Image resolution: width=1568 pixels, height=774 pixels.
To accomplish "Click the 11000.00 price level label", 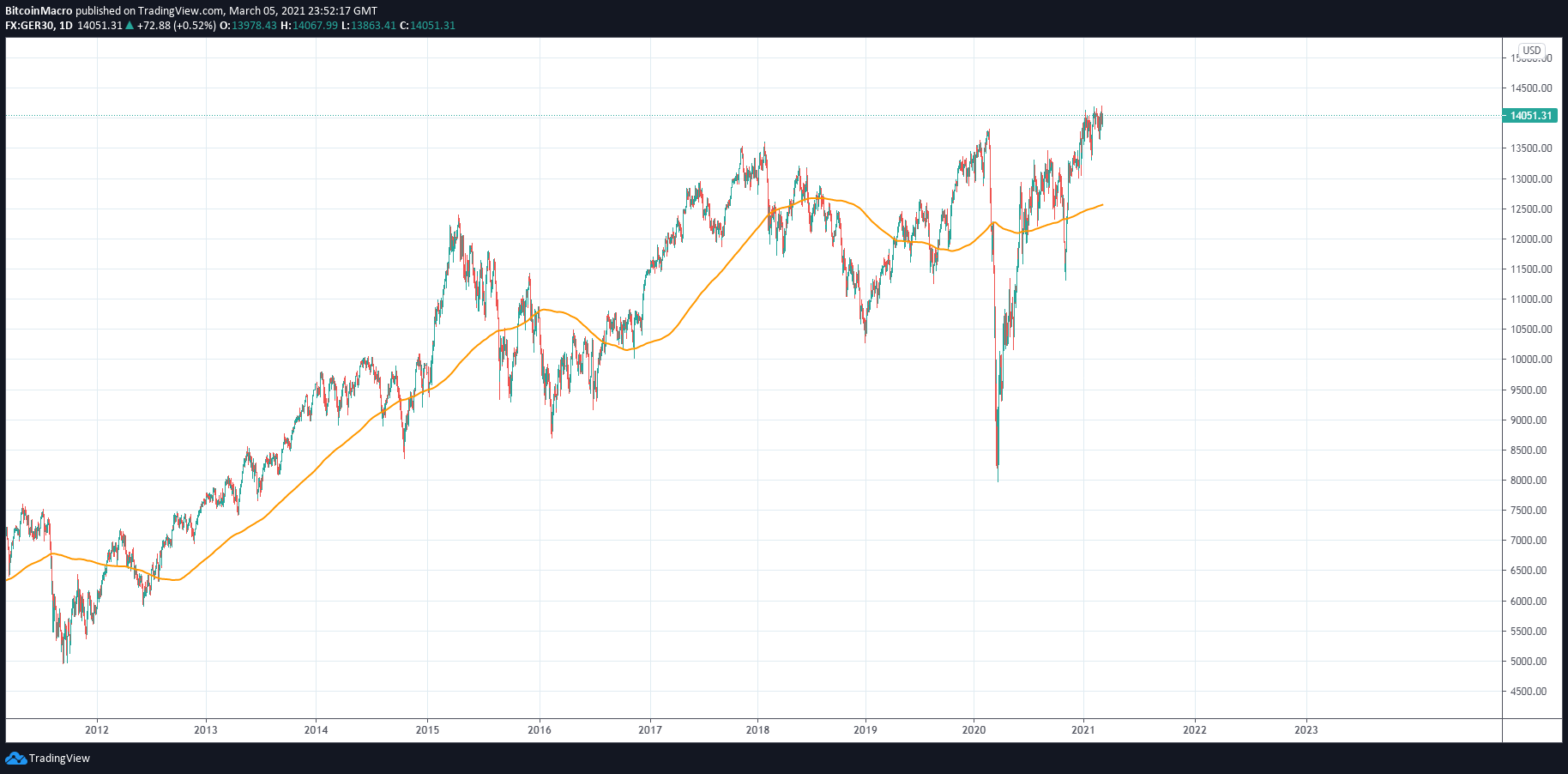I will tap(1531, 299).
